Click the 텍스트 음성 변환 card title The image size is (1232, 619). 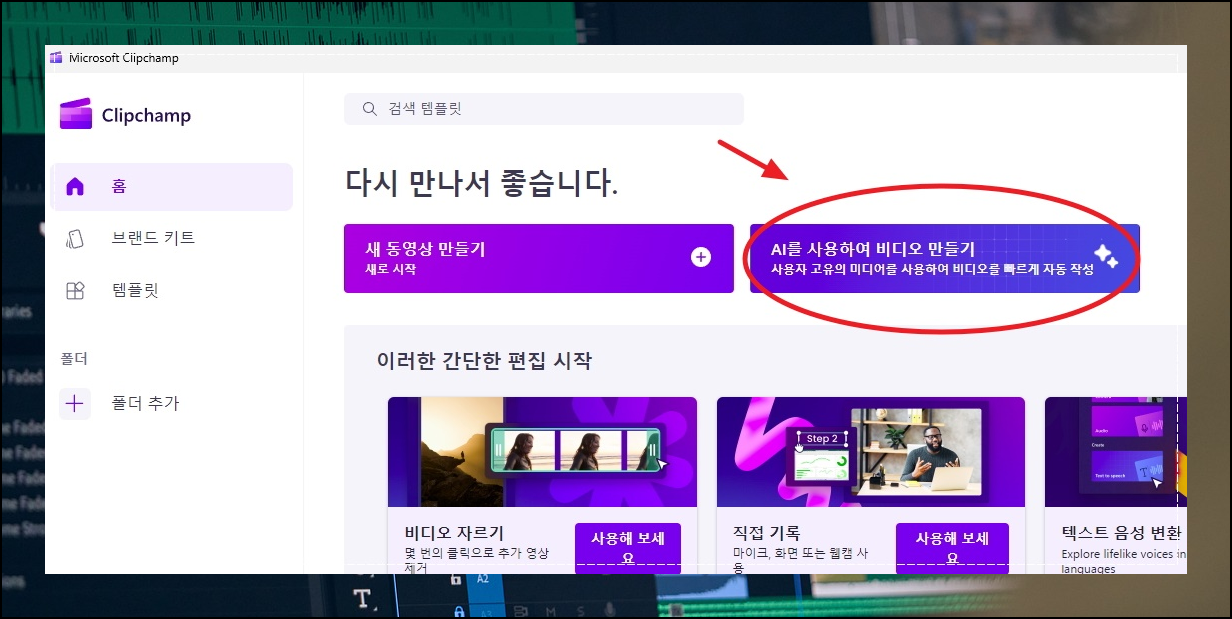1121,533
